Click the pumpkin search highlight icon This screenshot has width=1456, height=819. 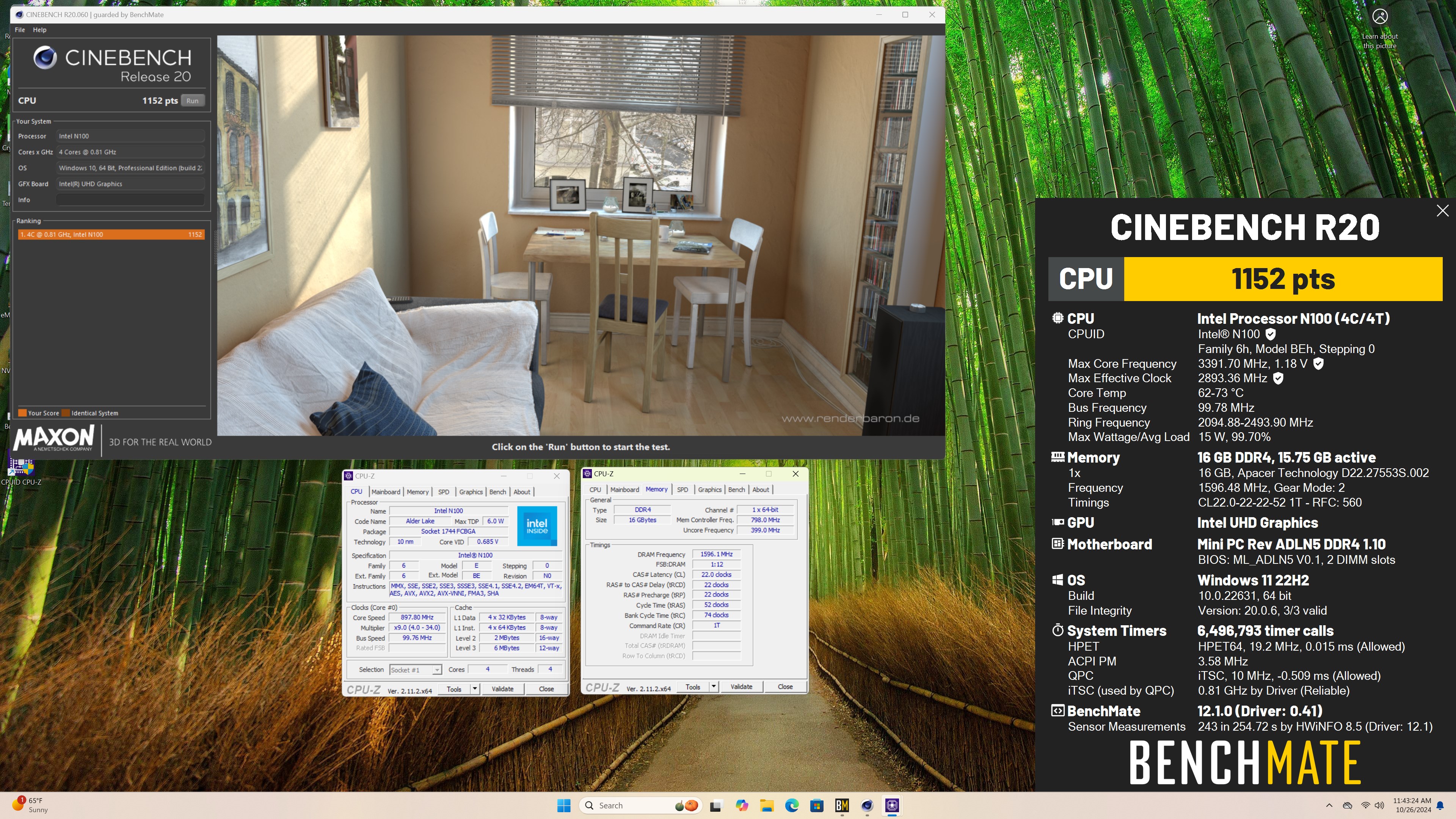(x=686, y=805)
